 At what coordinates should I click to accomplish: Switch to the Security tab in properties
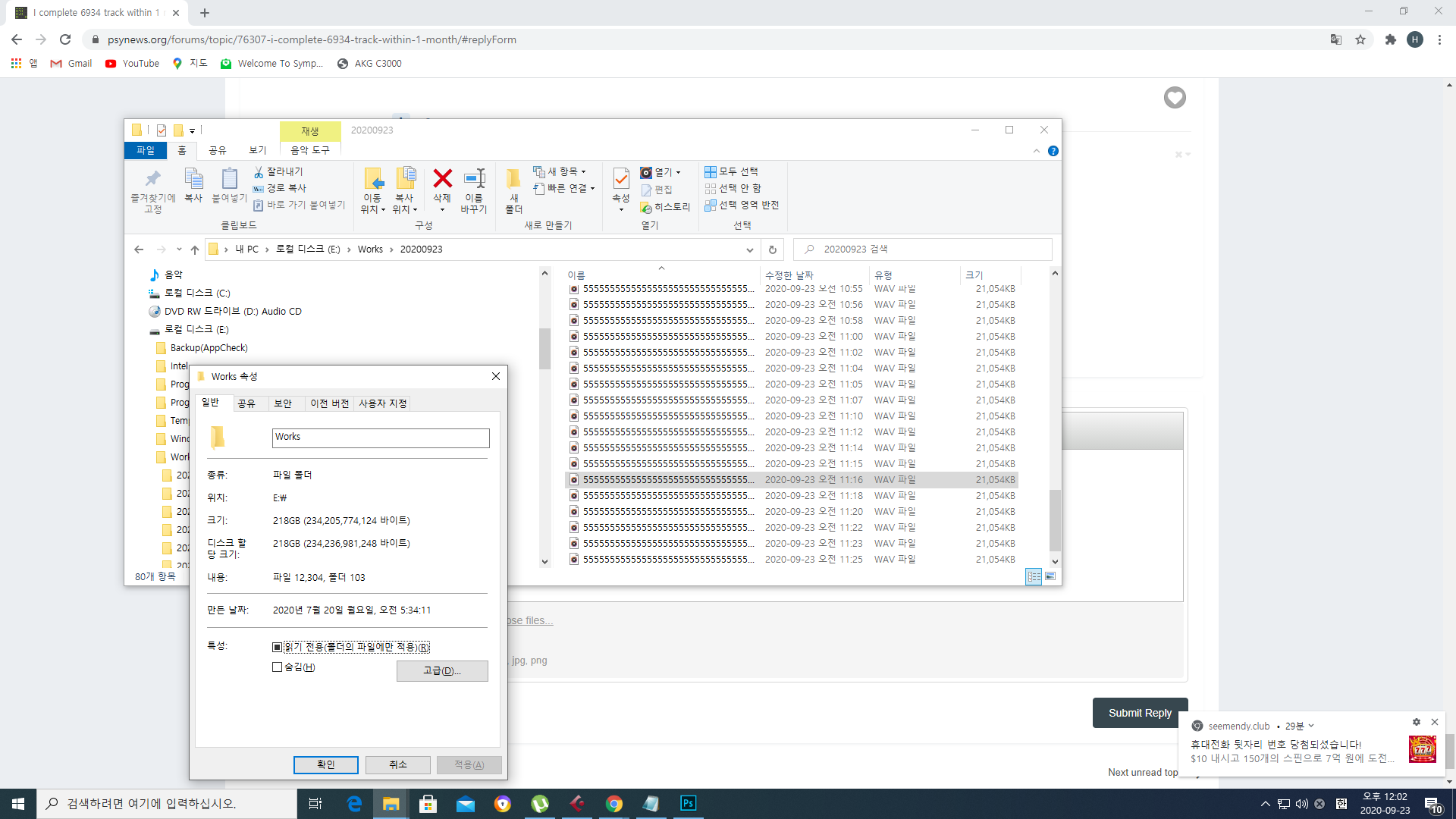click(283, 403)
